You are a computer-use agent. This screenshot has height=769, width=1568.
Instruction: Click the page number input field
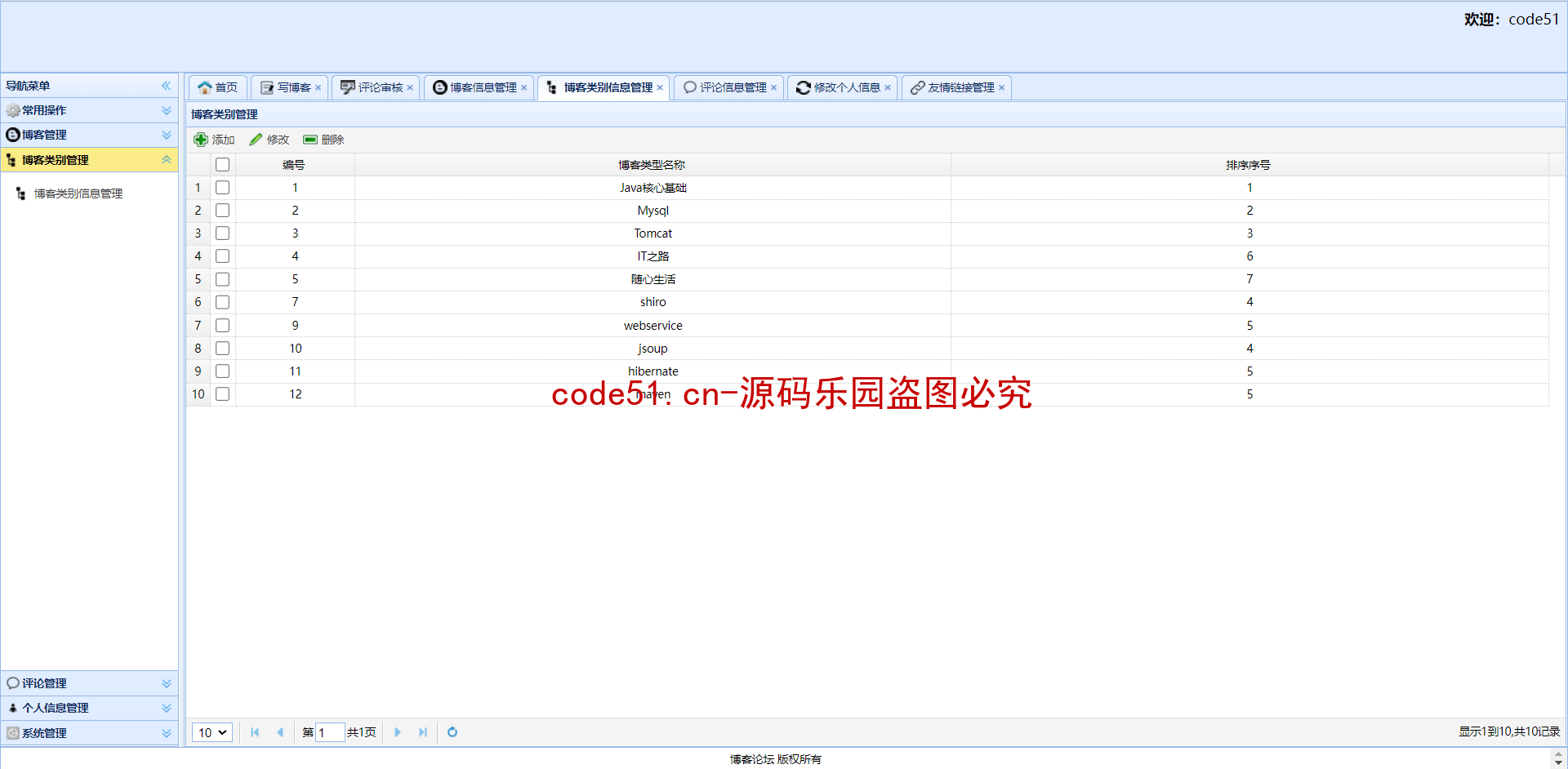pyautogui.click(x=330, y=732)
